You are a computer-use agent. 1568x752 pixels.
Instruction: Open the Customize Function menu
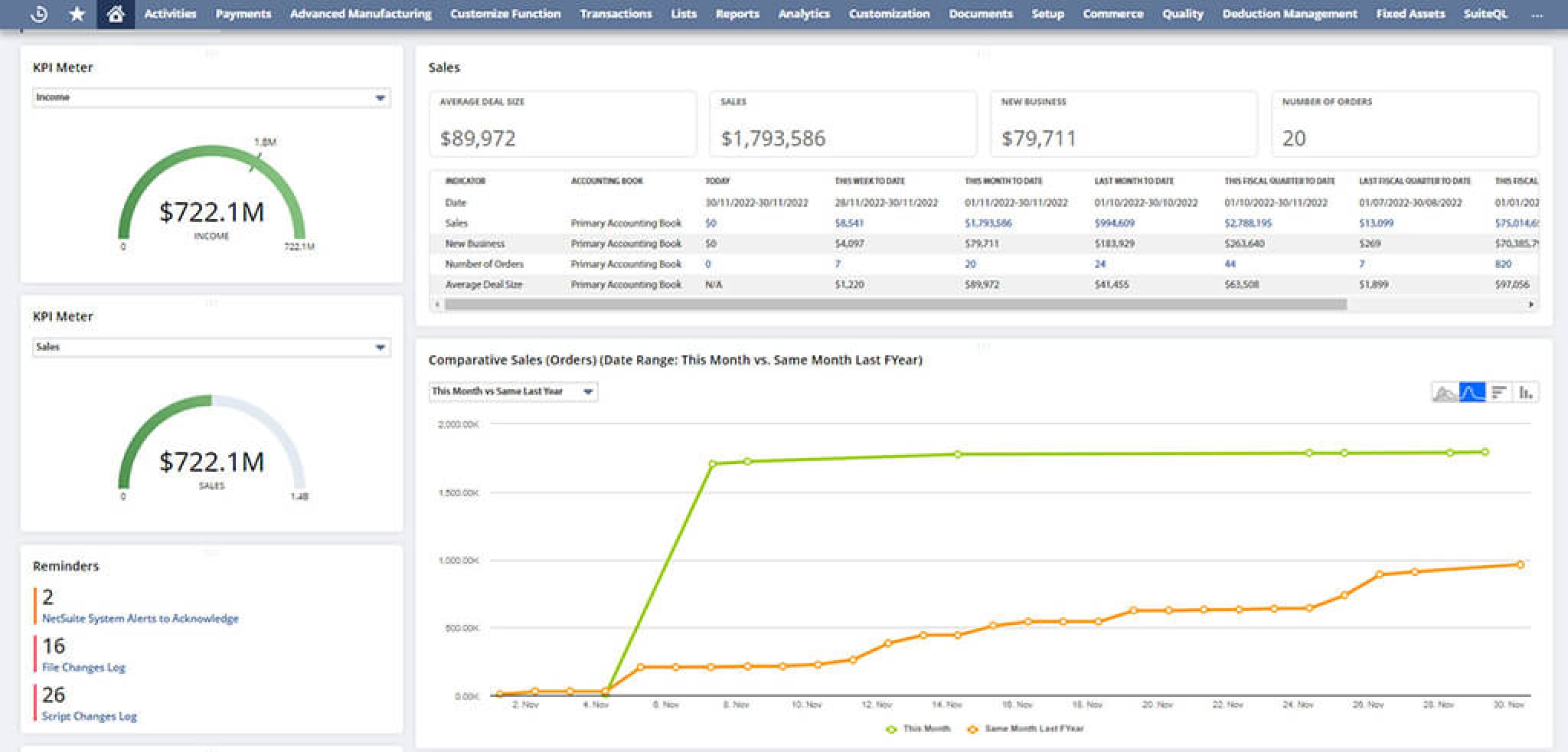[x=505, y=14]
